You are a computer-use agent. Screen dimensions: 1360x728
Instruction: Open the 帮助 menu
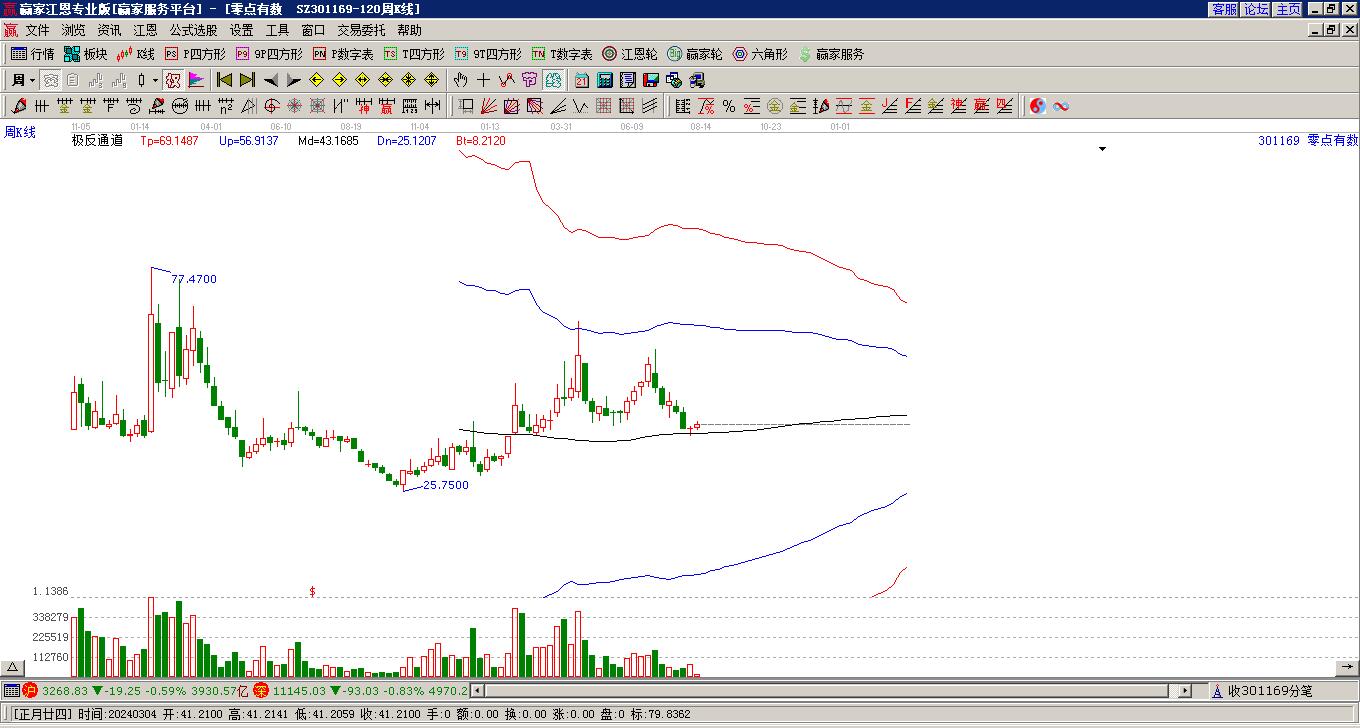coord(409,30)
